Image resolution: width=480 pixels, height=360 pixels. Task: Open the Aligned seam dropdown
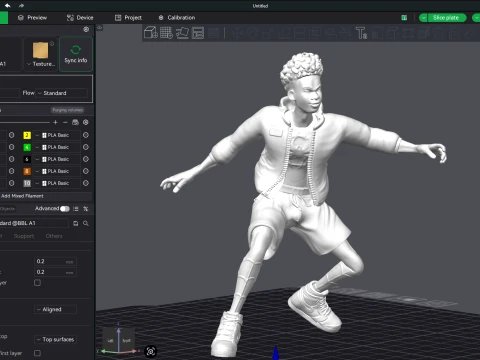click(55, 309)
